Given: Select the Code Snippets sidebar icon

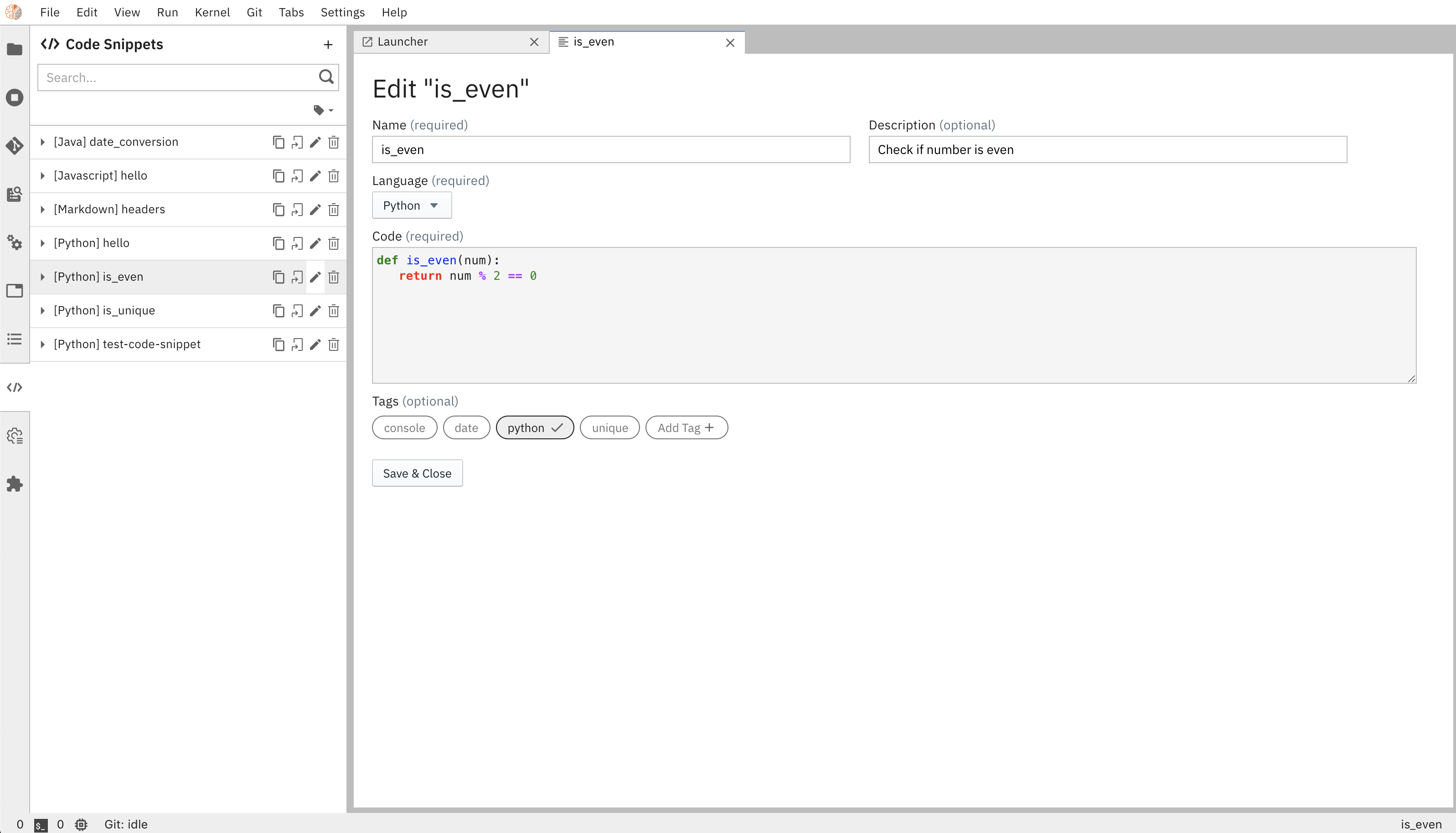Looking at the screenshot, I should 15,387.
